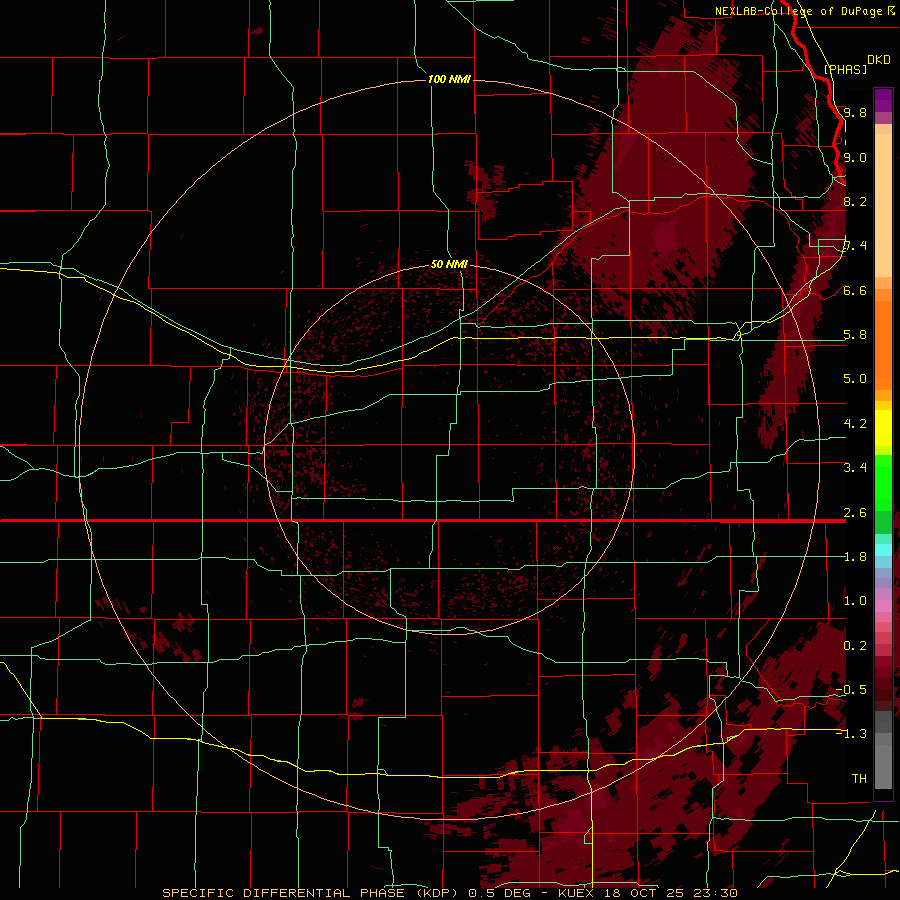The height and width of the screenshot is (900, 900).
Task: Click the 0.2 scale value
Action: [855, 646]
